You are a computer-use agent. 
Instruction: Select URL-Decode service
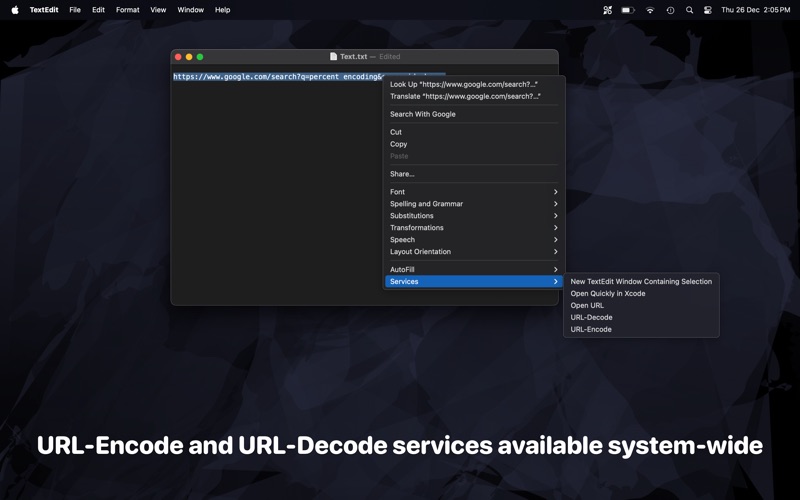click(641, 317)
